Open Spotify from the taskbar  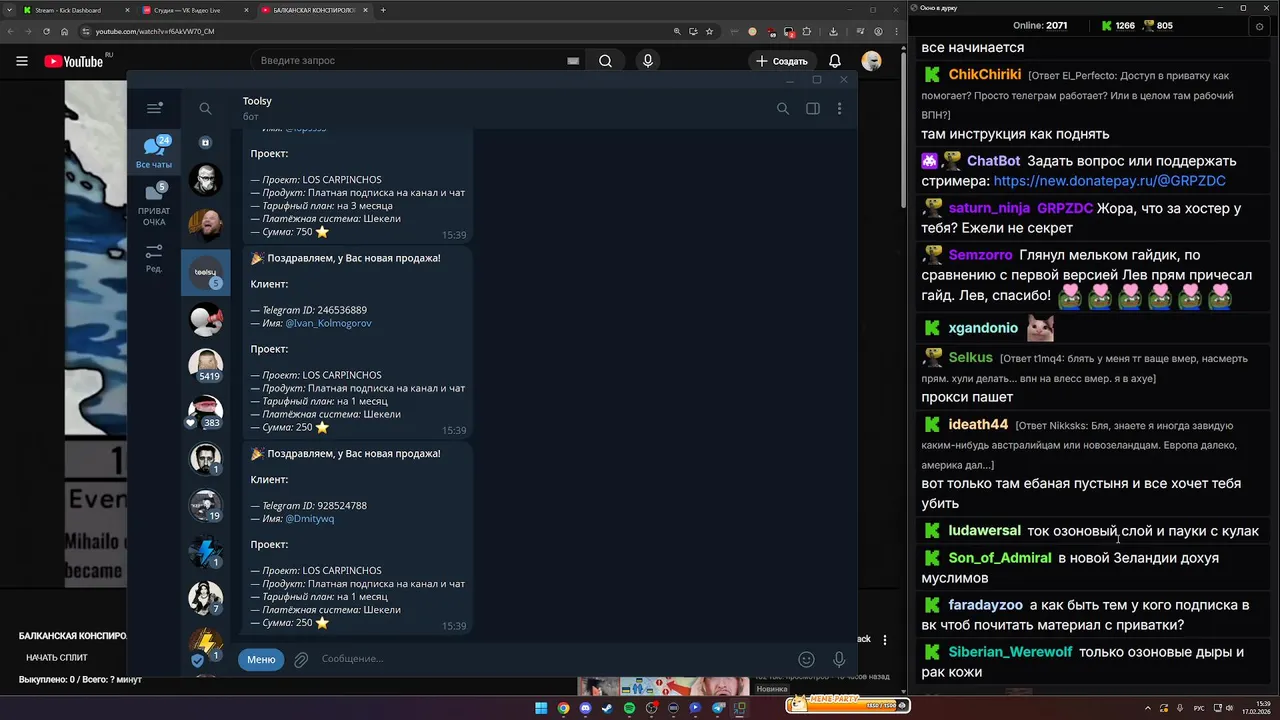629,708
